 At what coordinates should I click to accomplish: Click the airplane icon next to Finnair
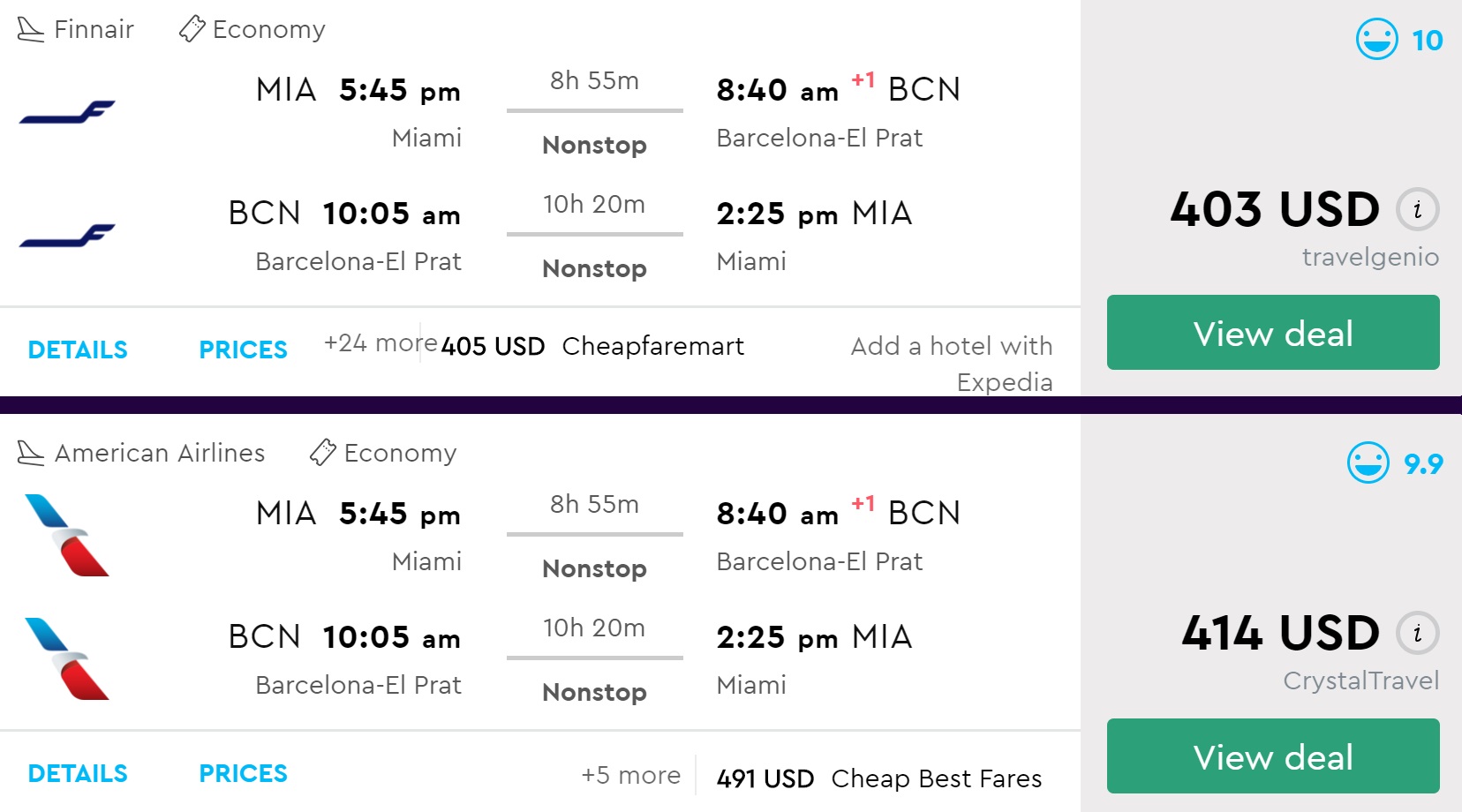pos(31,30)
